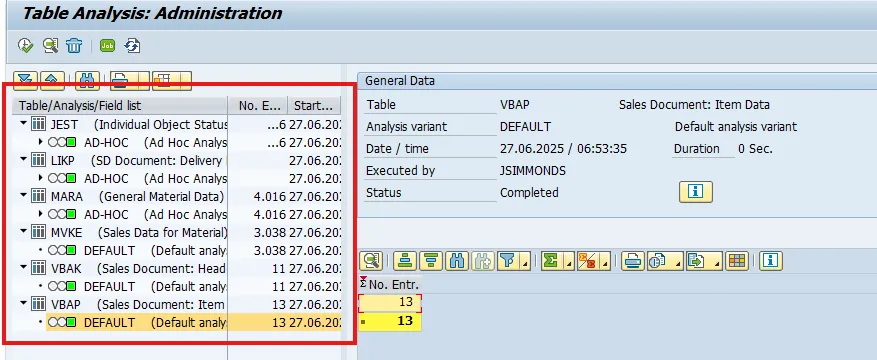Collapse the LIKP table node

click(23, 160)
